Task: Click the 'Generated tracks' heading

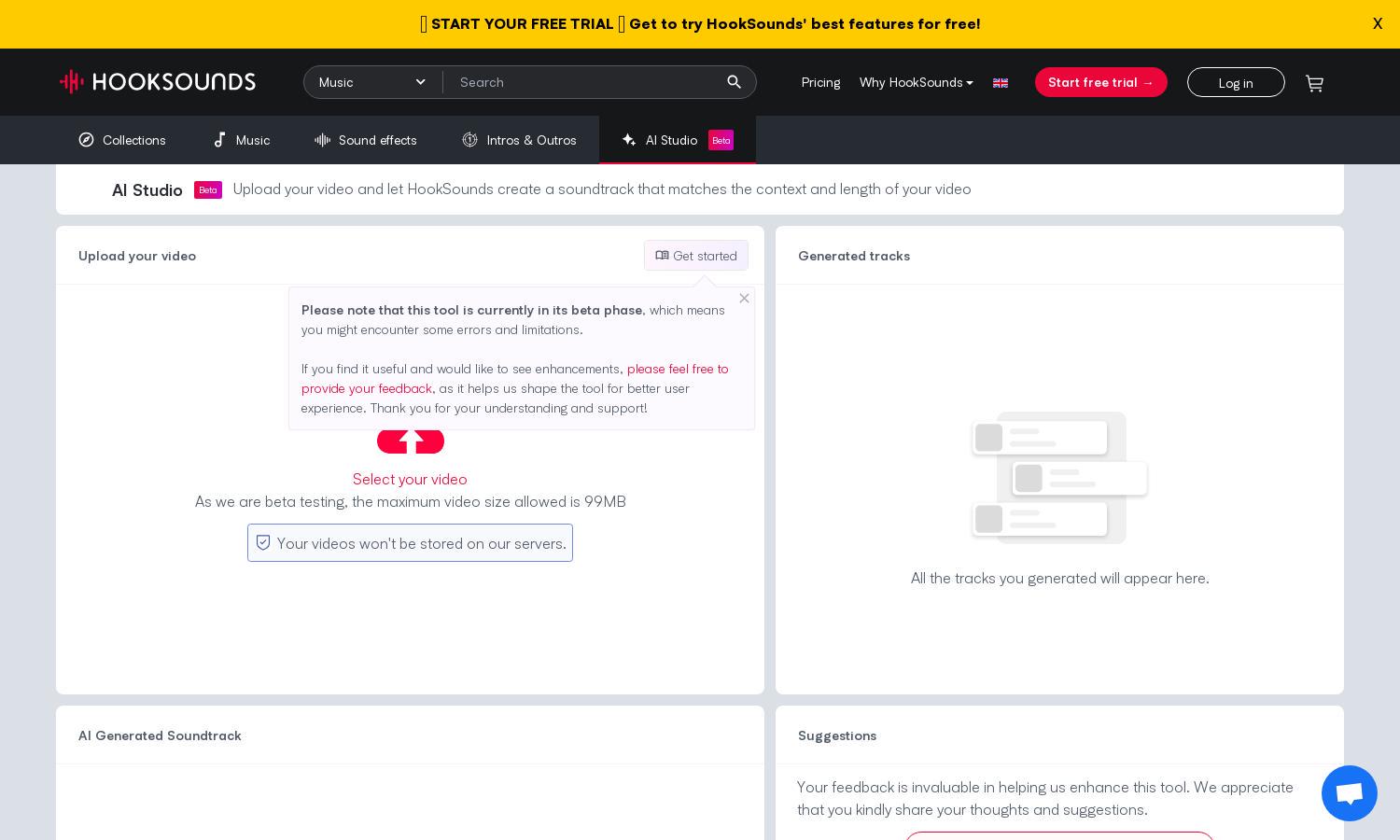Action: coord(854,256)
